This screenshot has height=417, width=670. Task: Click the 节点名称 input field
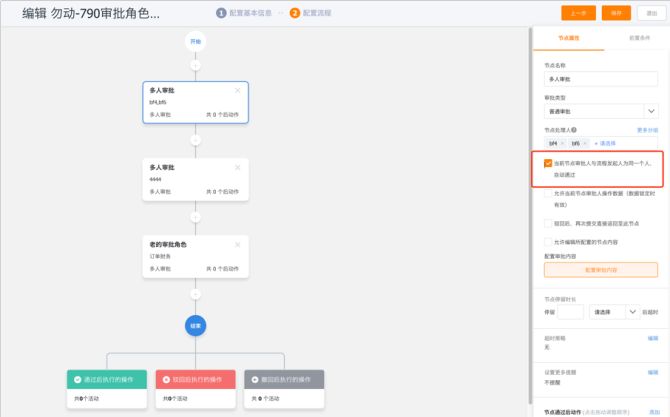coord(600,78)
